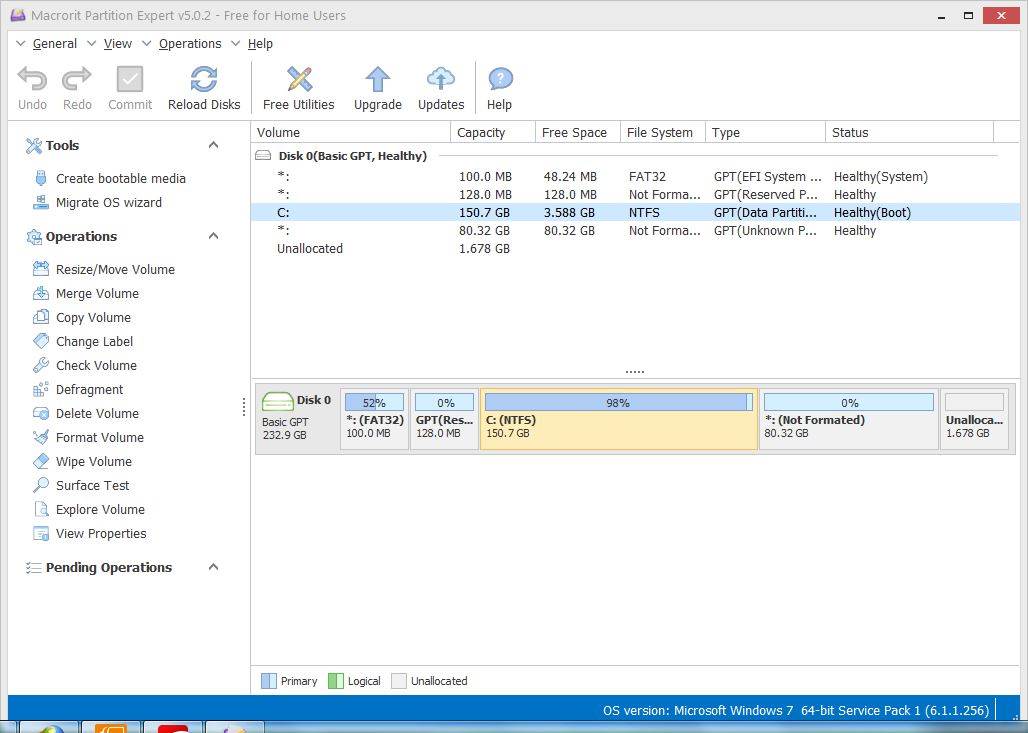Select the C: NTFS volume row
The image size is (1028, 733).
pyautogui.click(x=635, y=212)
